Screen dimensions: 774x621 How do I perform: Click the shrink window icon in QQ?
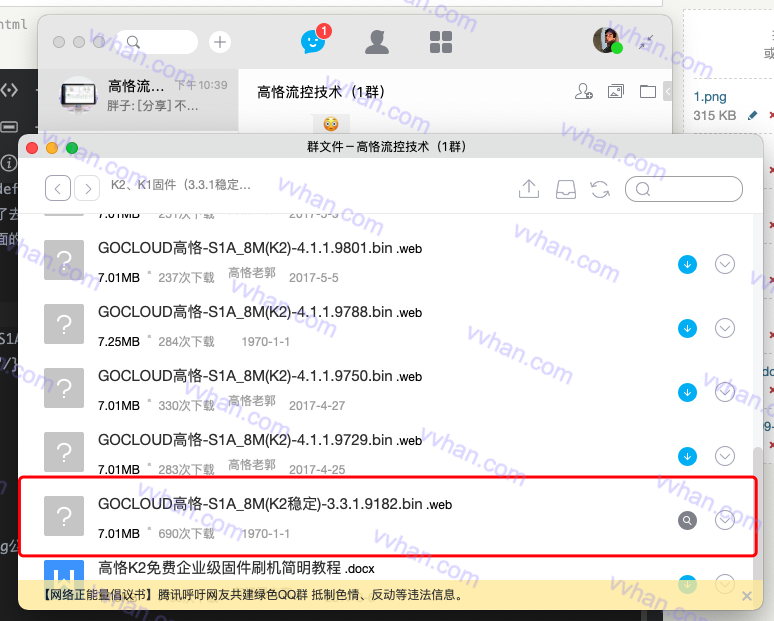(646, 42)
